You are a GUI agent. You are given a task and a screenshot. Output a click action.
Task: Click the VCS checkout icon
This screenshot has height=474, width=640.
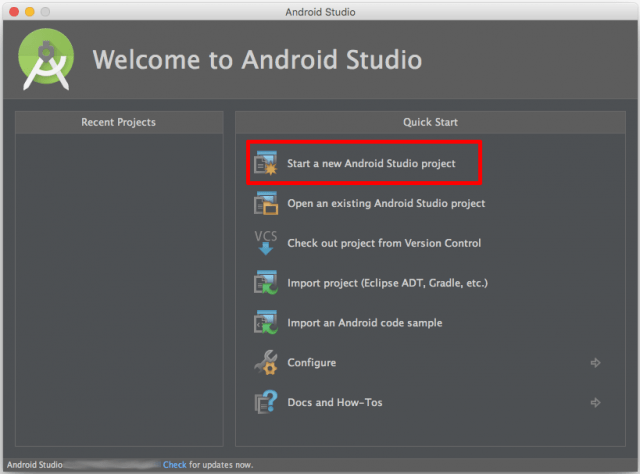(x=265, y=243)
